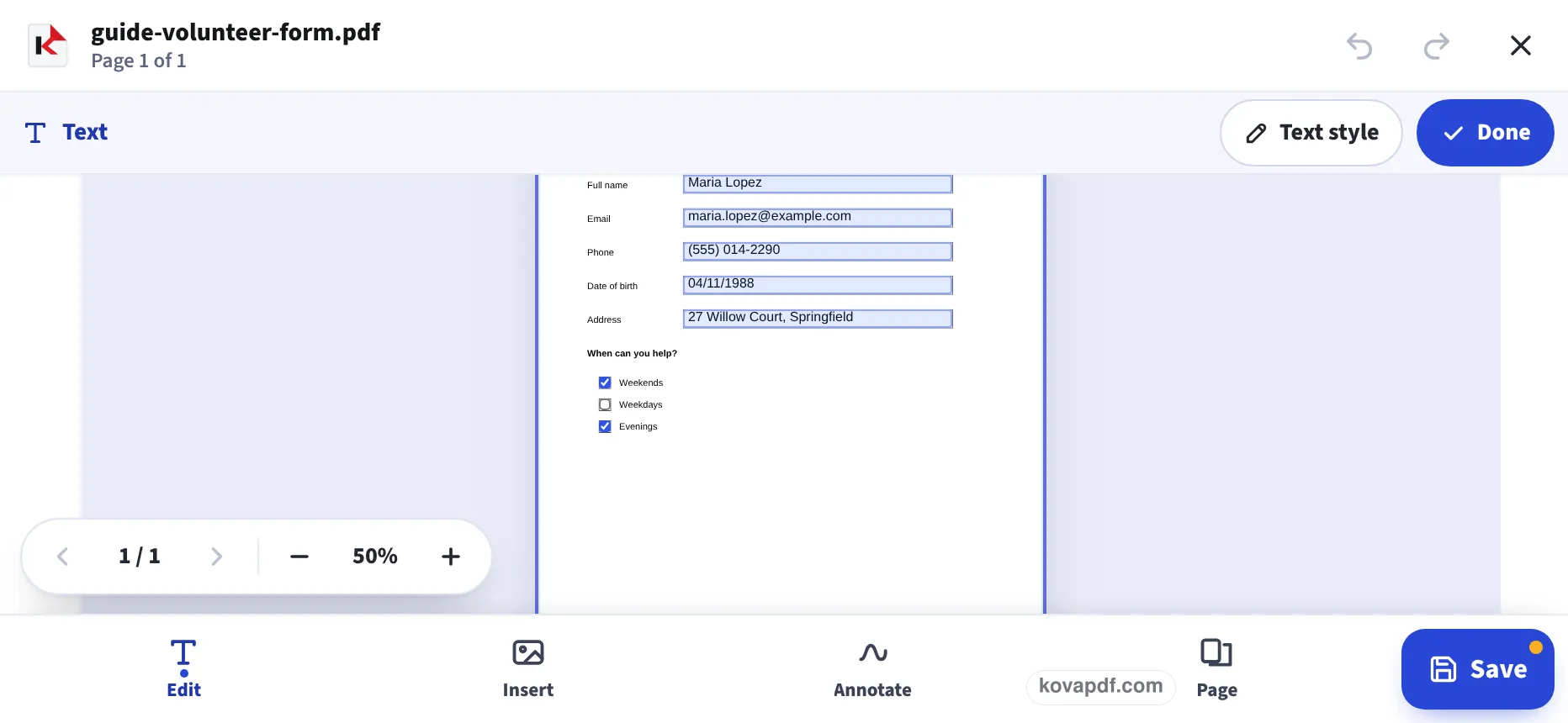The width and height of the screenshot is (1568, 723).
Task: Save the edited PDF
Action: pos(1478,669)
